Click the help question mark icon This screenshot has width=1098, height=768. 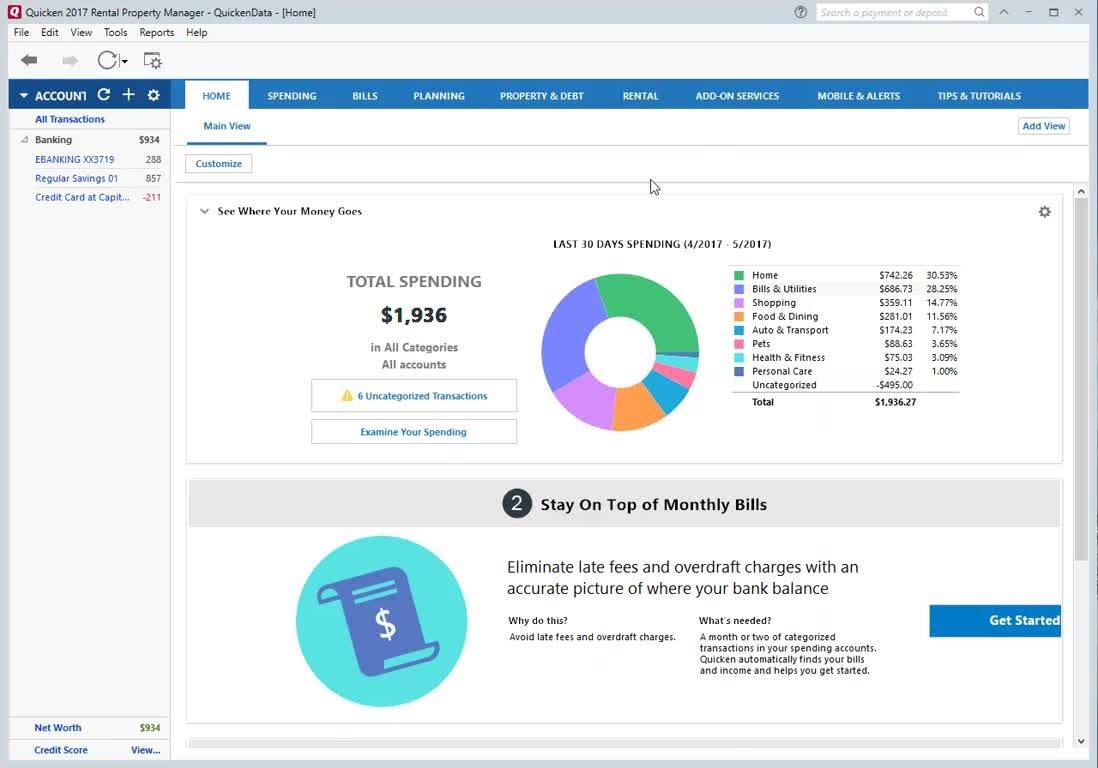800,12
